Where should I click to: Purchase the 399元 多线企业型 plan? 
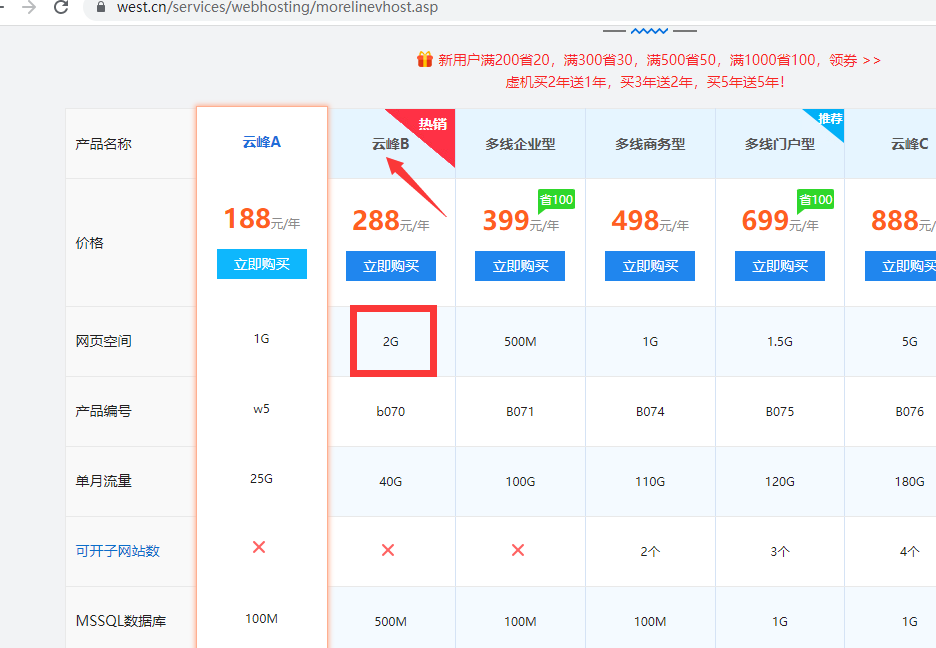click(x=520, y=266)
